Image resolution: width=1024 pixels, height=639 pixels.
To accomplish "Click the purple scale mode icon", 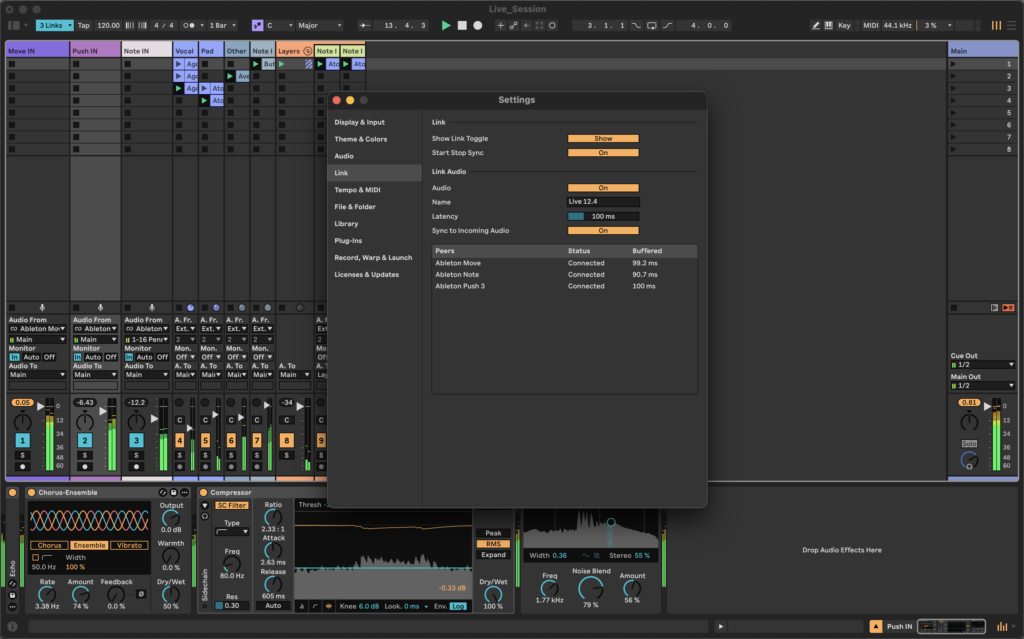I will (257, 25).
